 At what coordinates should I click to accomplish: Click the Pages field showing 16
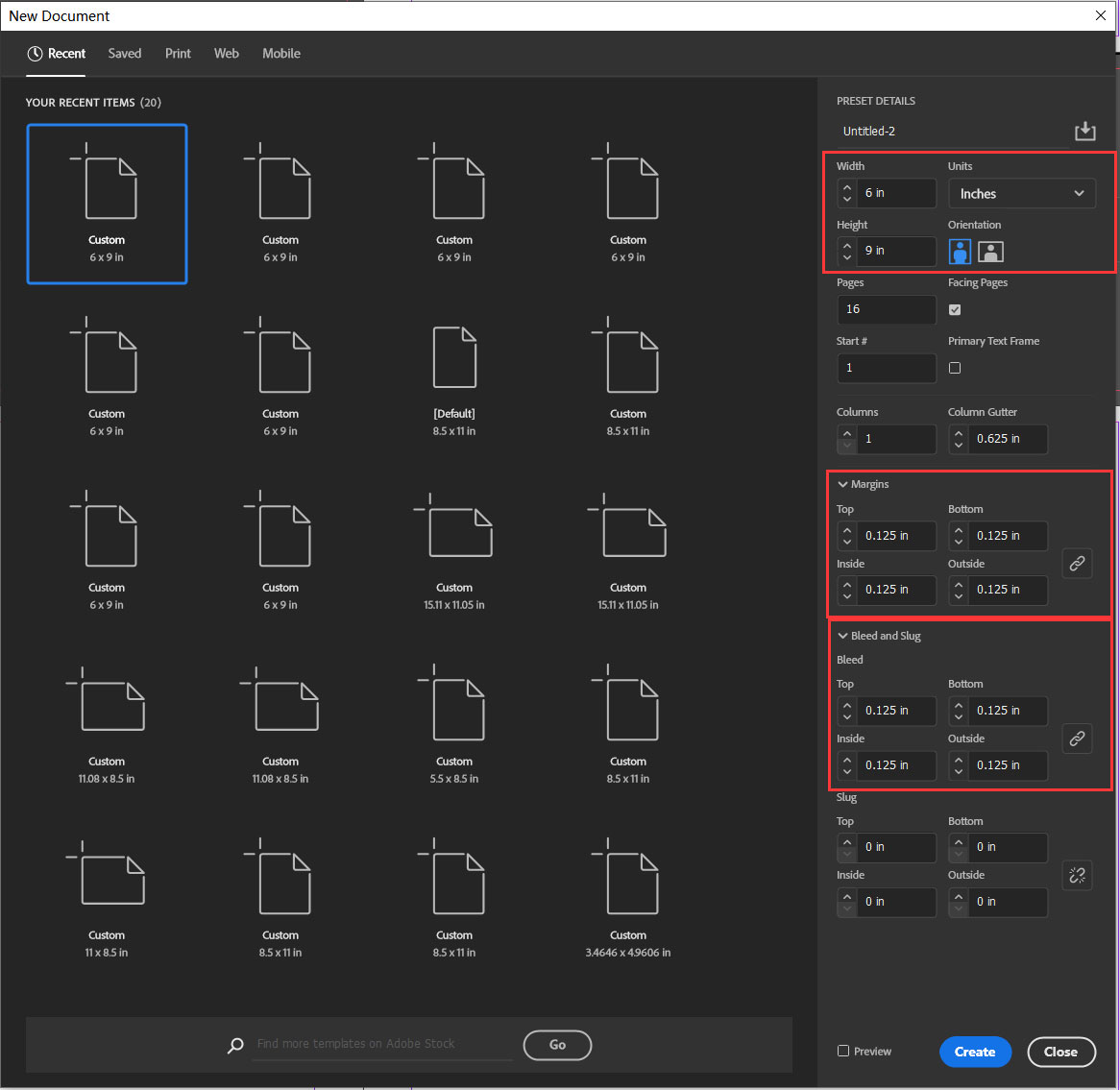(886, 309)
